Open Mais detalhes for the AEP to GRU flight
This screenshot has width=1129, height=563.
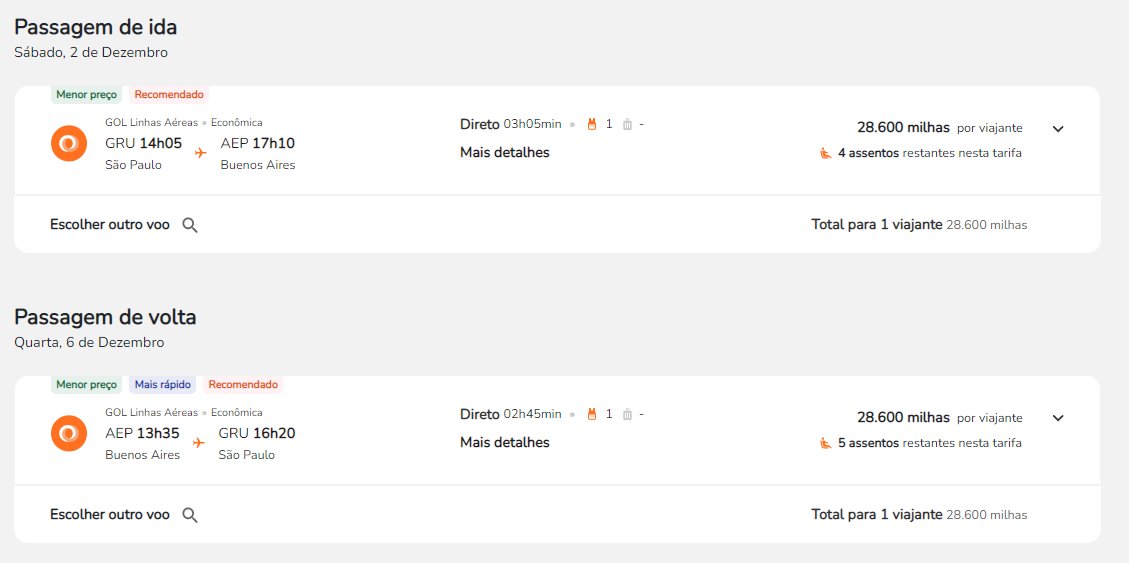[x=505, y=443]
